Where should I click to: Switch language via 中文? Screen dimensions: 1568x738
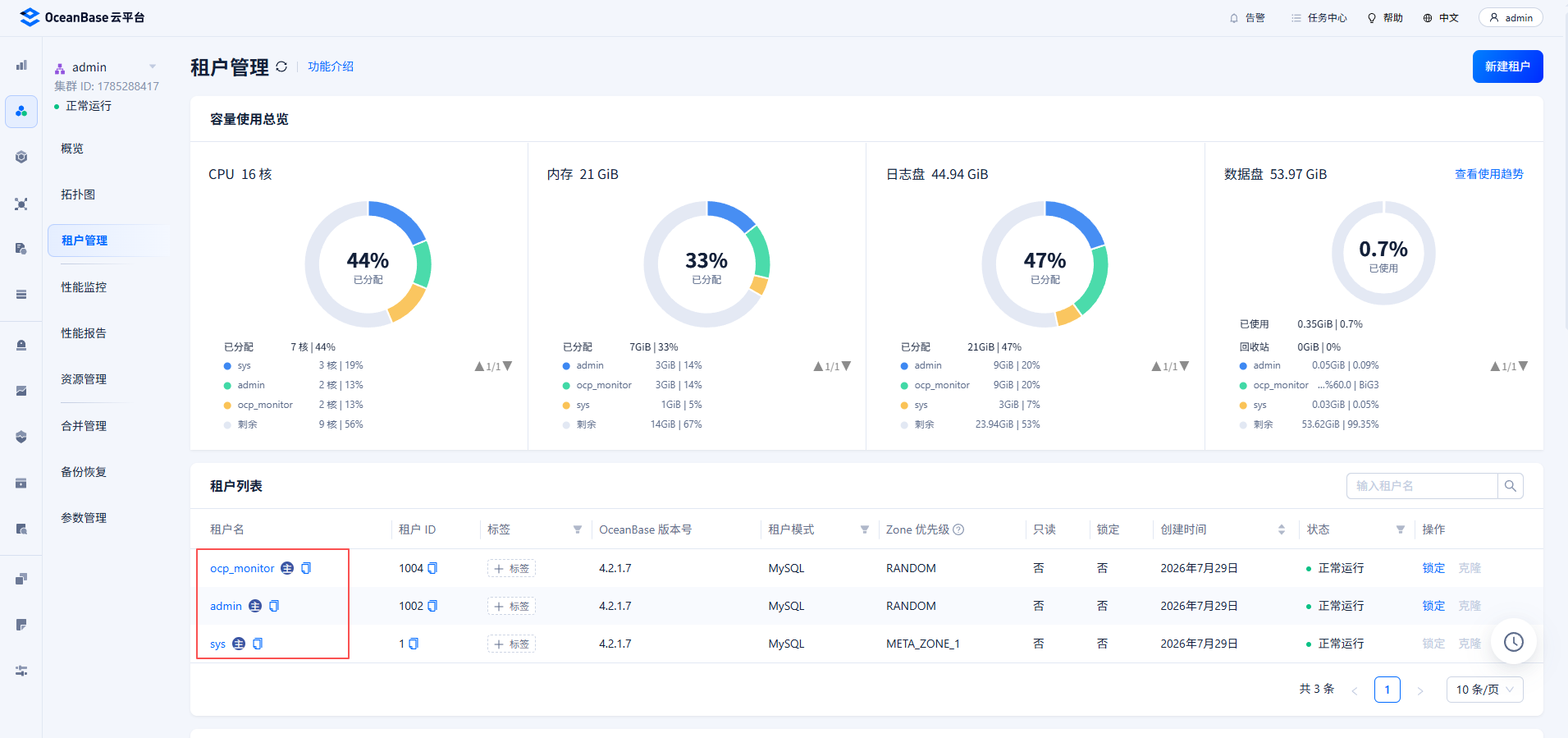[x=1441, y=18]
